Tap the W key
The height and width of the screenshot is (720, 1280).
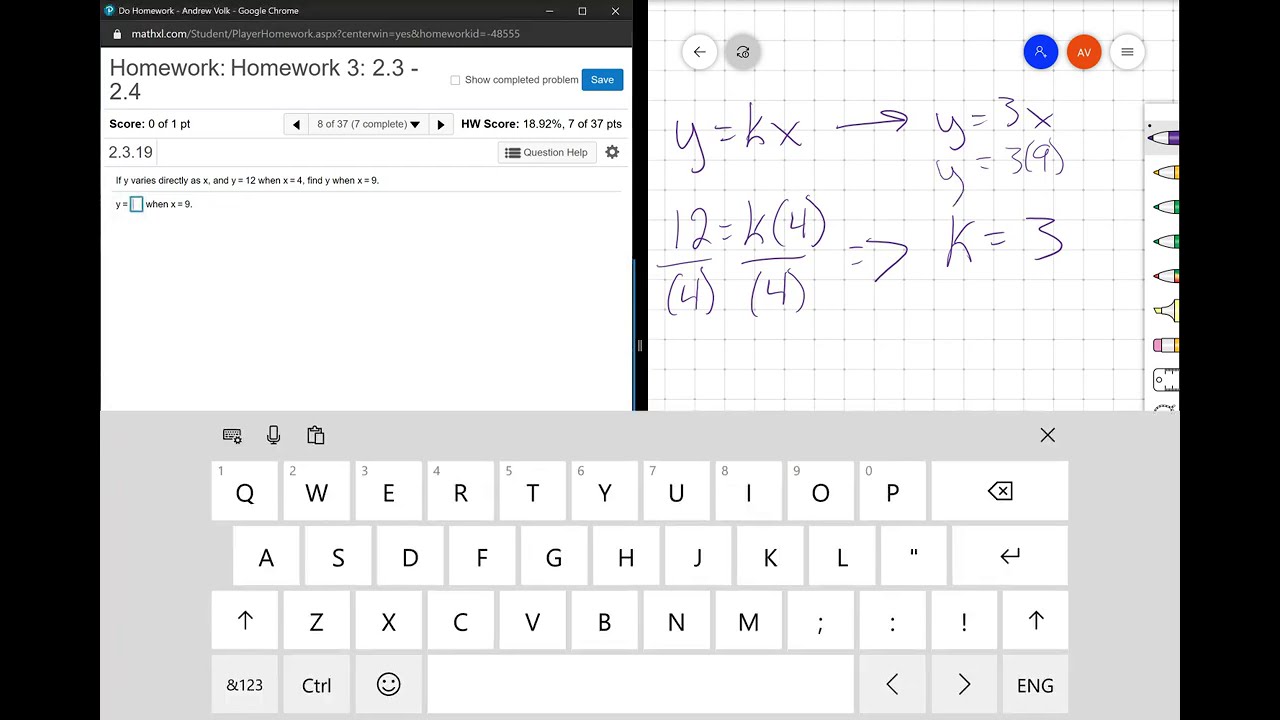tap(317, 491)
